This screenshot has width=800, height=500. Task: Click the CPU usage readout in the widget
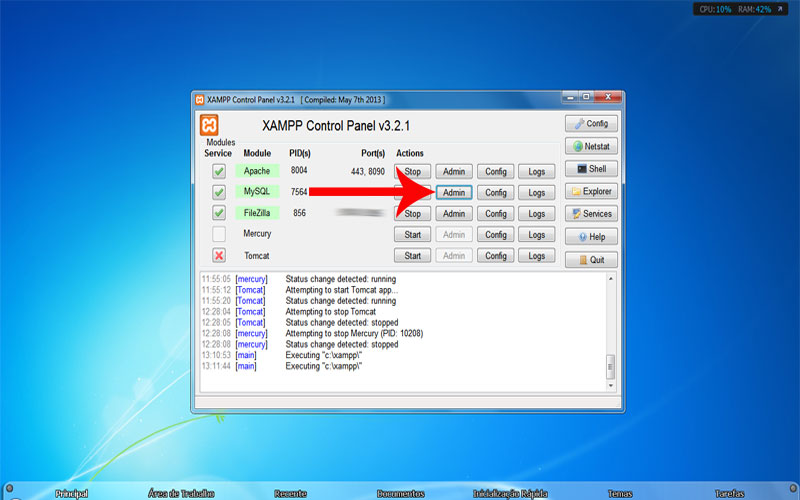coord(715,9)
